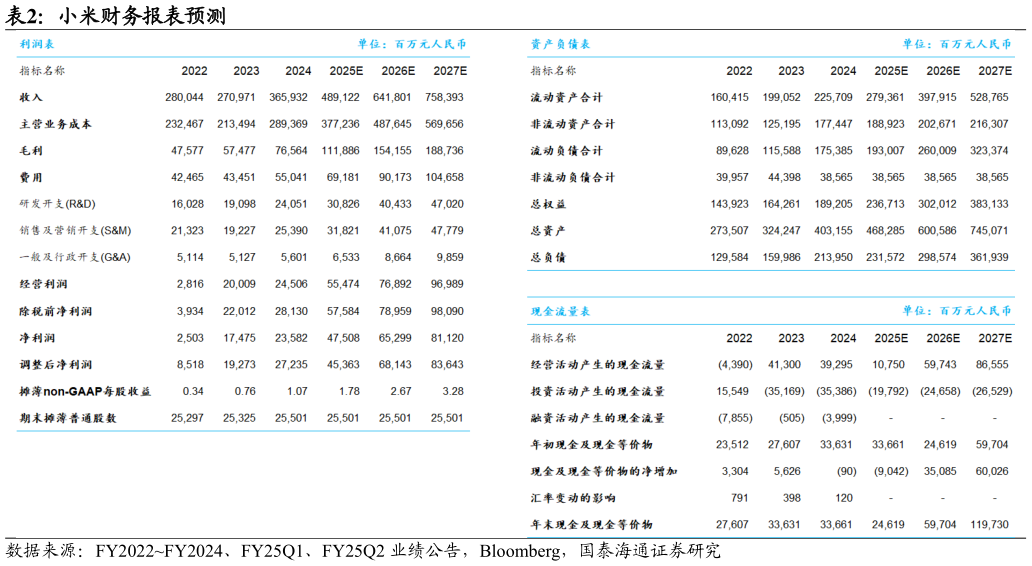Click the 融资活动产生的现金流量 row label
Image resolution: width=1032 pixels, height=566 pixels.
point(598,418)
